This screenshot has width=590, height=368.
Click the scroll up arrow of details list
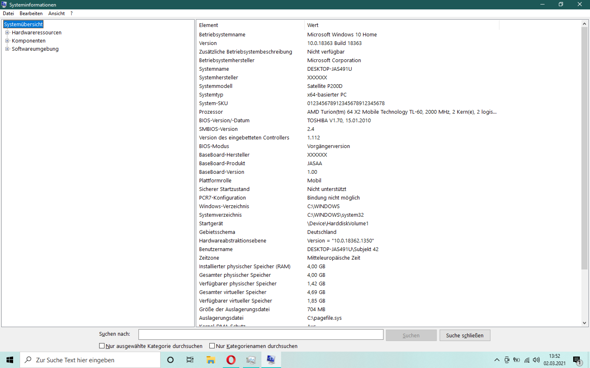tap(584, 24)
